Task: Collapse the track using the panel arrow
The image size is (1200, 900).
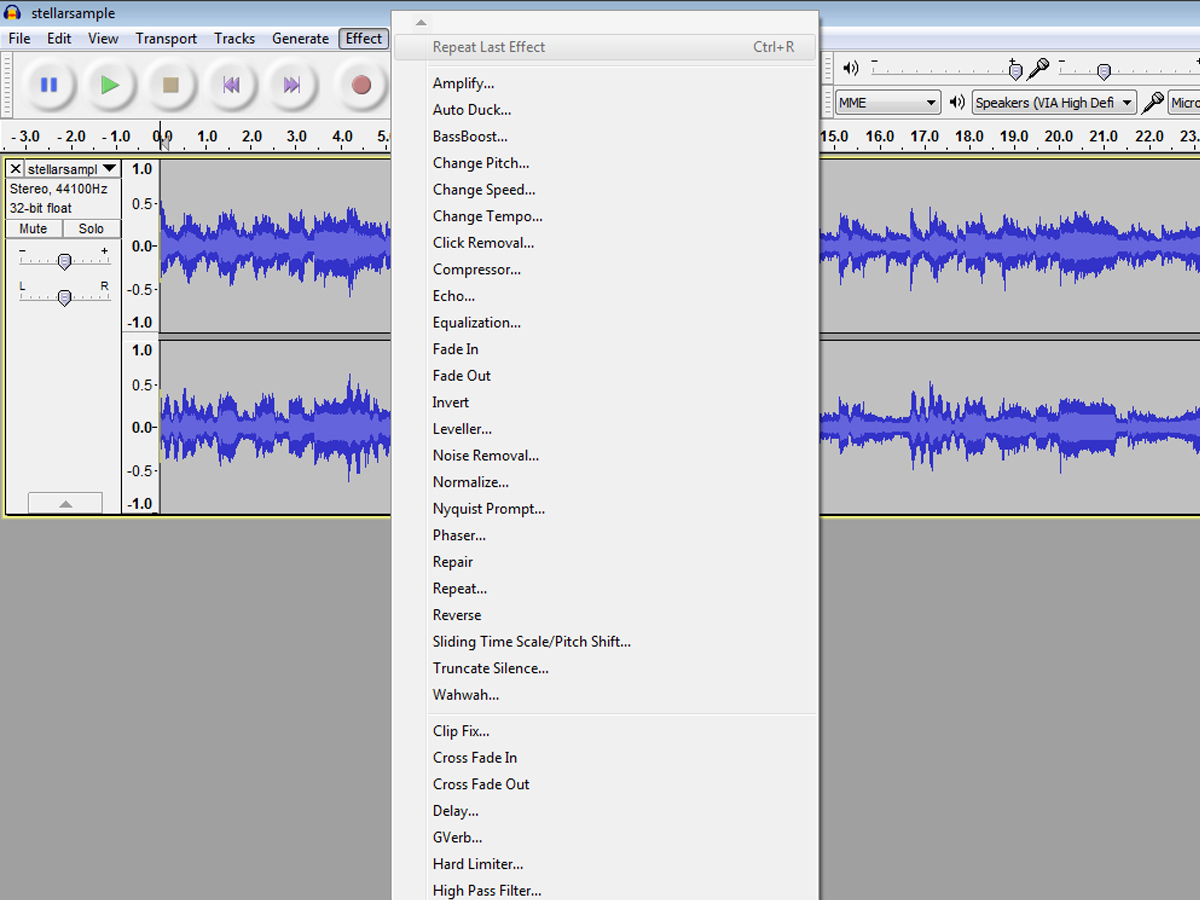Action: [65, 502]
